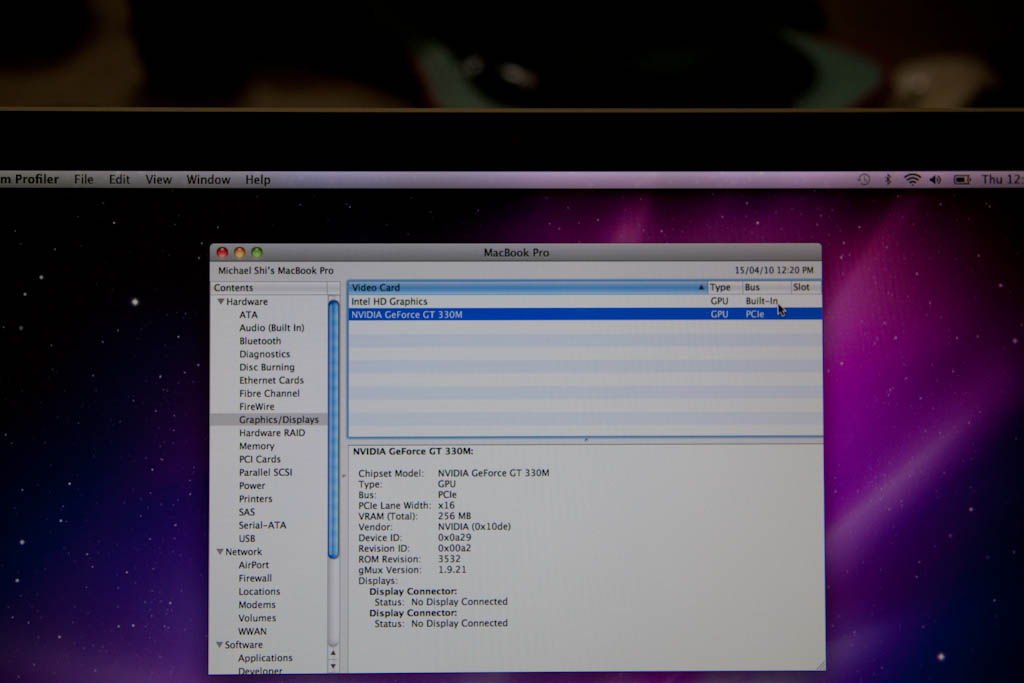The height and width of the screenshot is (683, 1024).
Task: Select the Intel HD Graphics row
Action: [584, 301]
